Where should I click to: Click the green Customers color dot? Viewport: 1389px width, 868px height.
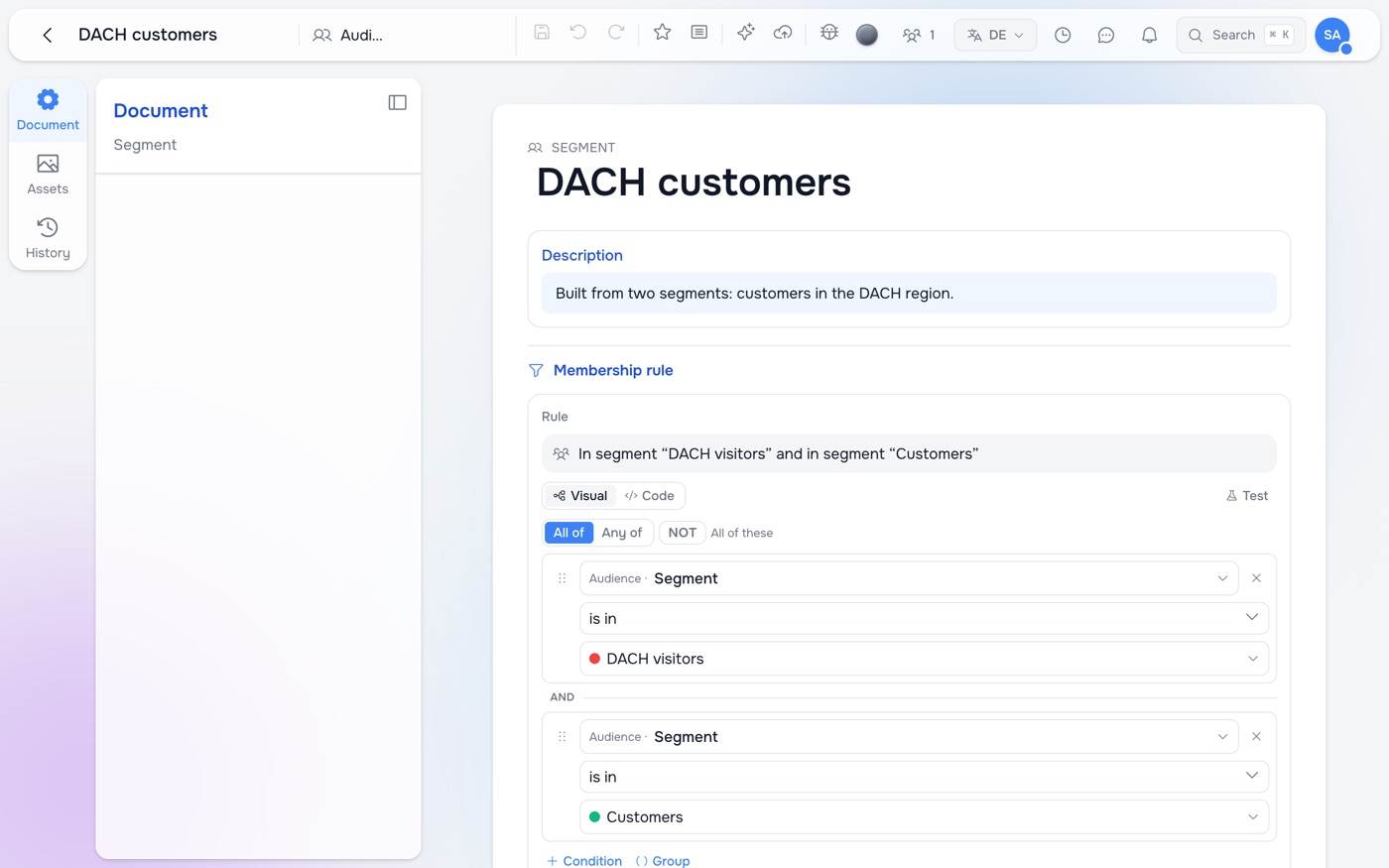[595, 817]
